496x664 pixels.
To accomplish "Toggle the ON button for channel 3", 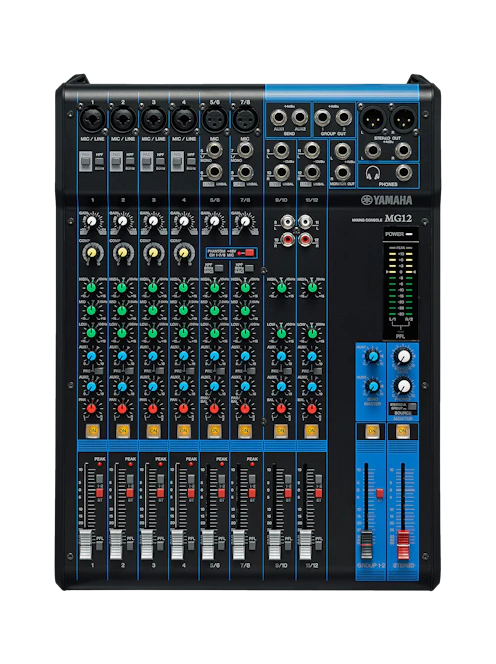I will pos(153,431).
